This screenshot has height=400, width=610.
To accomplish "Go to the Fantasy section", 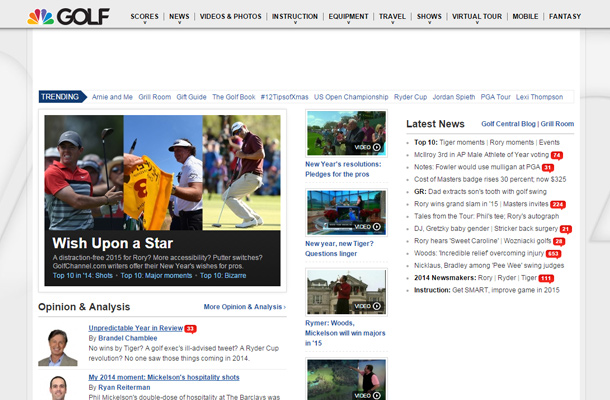I will coord(564,16).
